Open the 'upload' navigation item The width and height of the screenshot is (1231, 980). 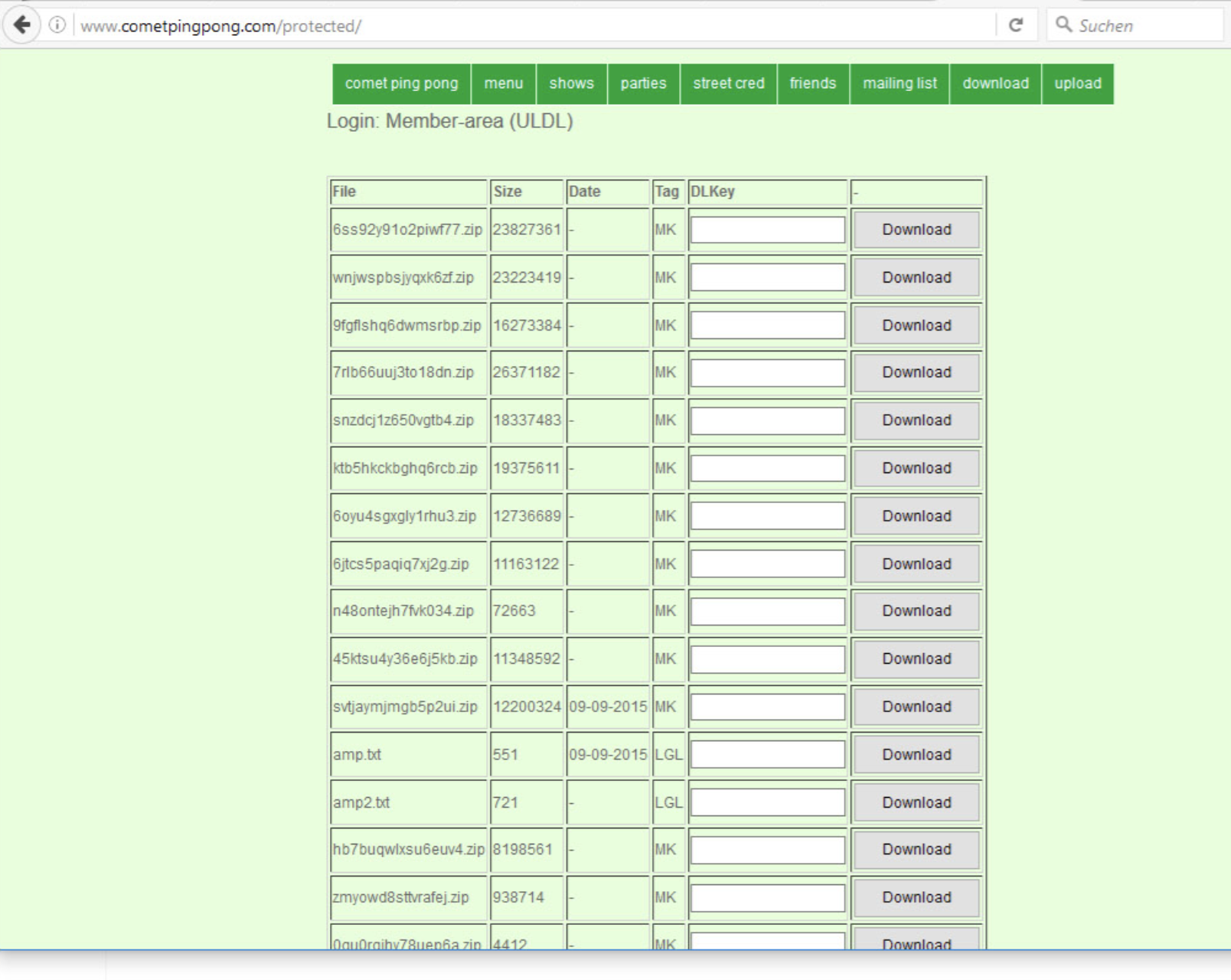pyautogui.click(x=1077, y=83)
